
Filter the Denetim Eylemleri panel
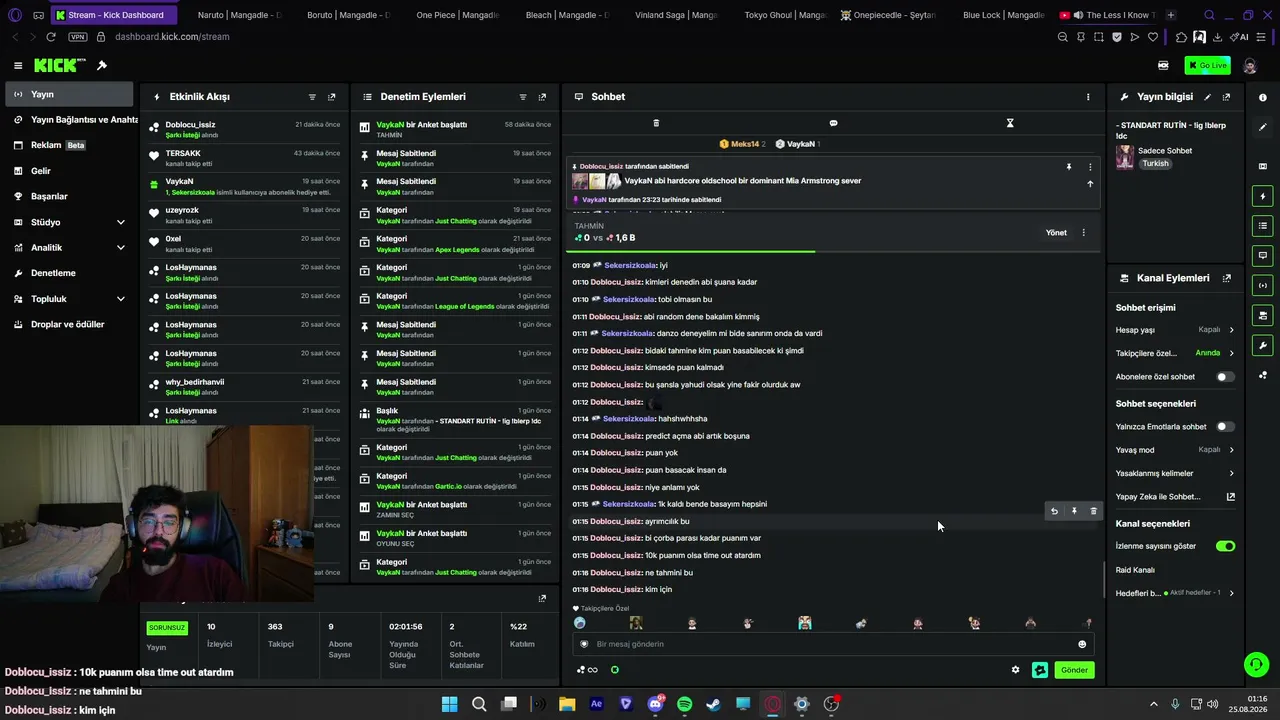tap(522, 97)
